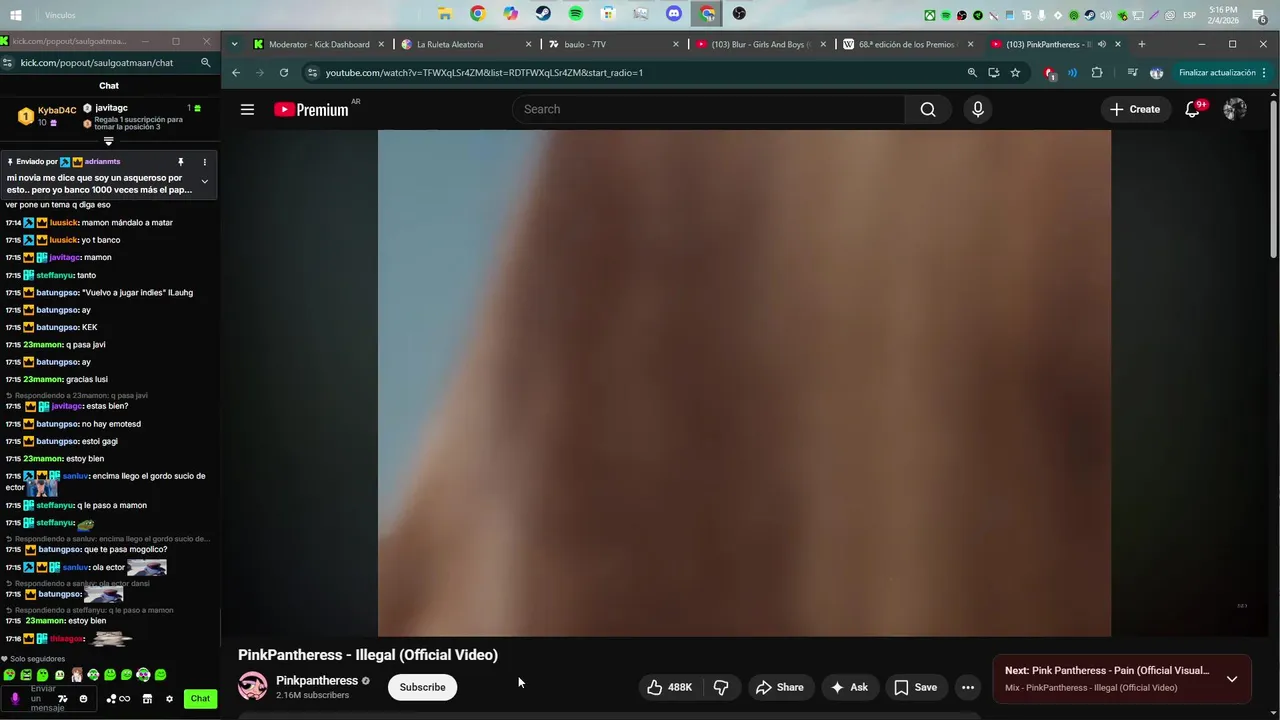The width and height of the screenshot is (1280, 720).
Task: Click the YouTube search input field
Action: [x=708, y=110]
